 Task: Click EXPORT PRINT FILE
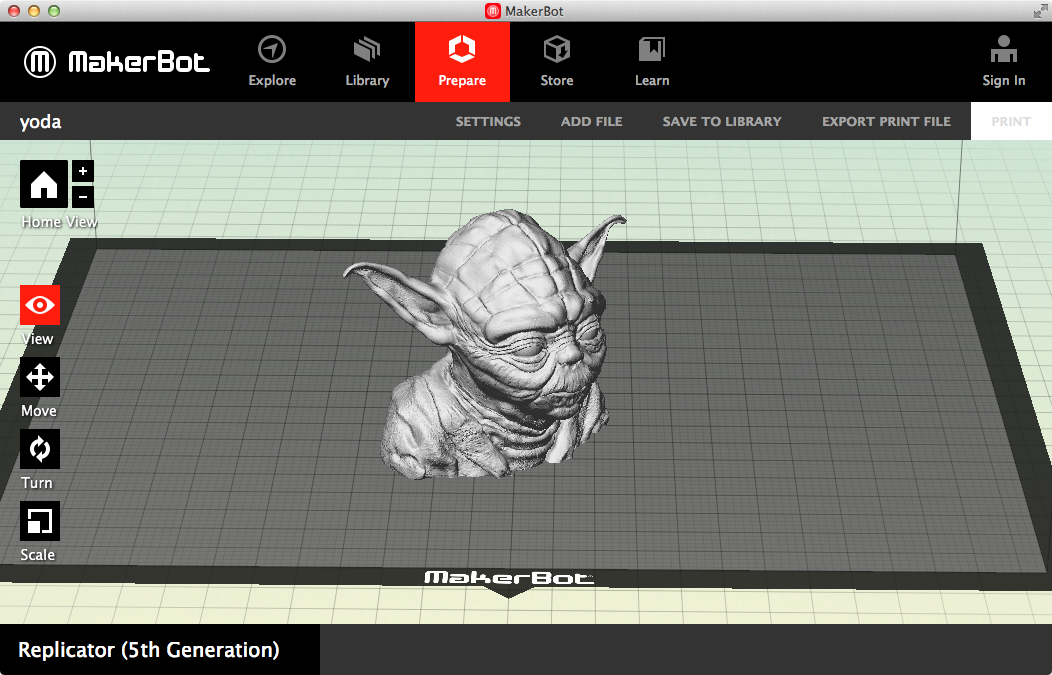[886, 121]
